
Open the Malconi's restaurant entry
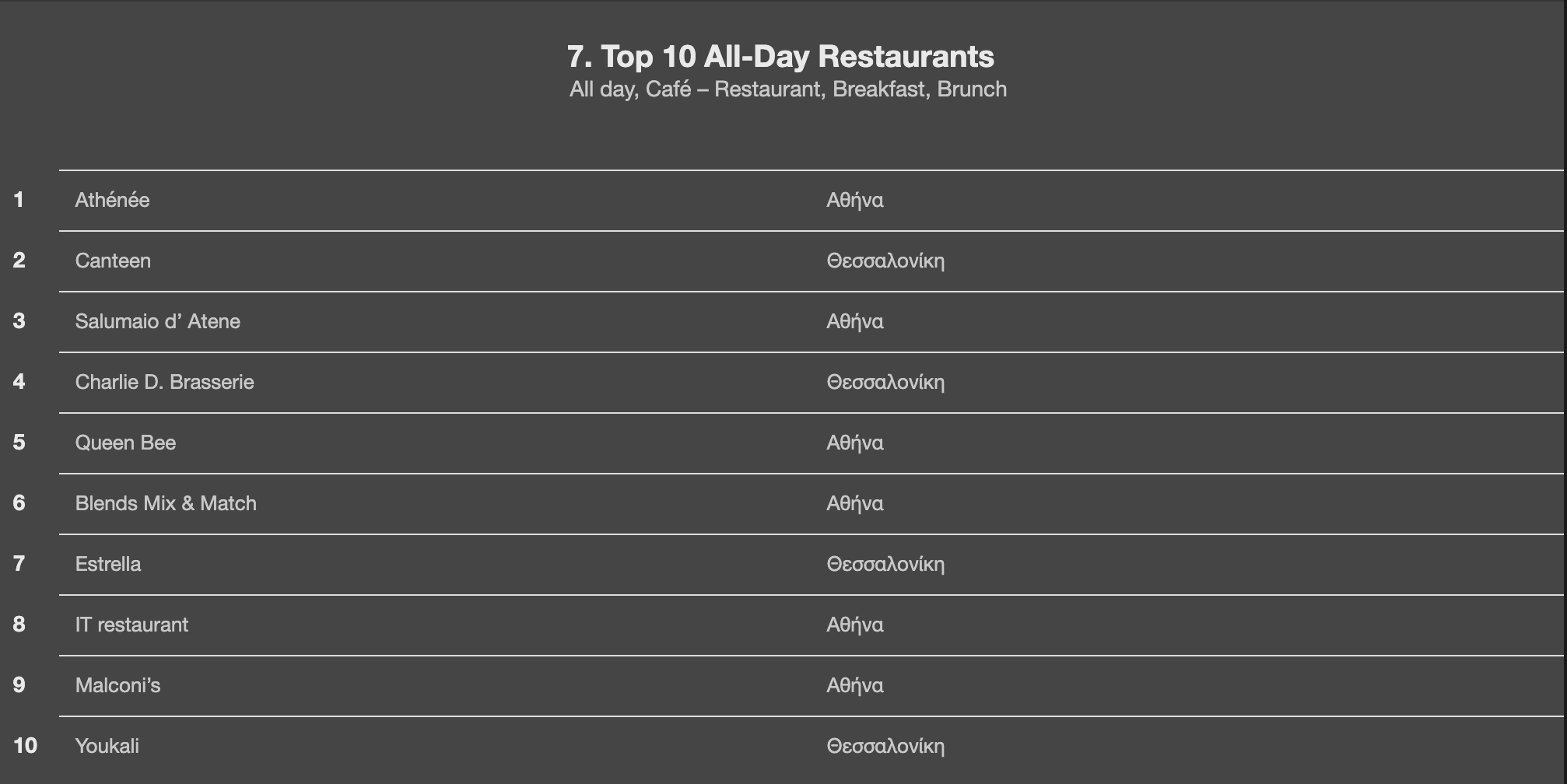pyautogui.click(x=117, y=685)
